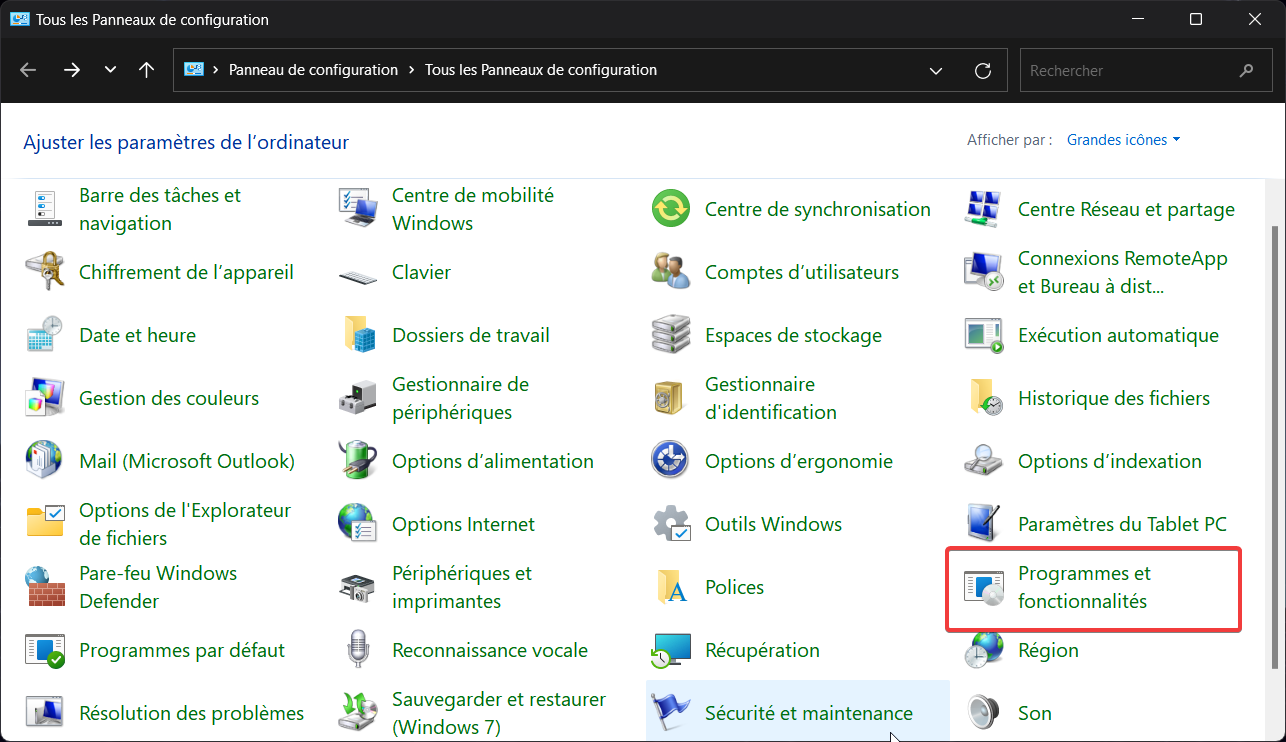Click the Centre Réseau et partage icon
Image resolution: width=1286 pixels, height=742 pixels.
983,209
